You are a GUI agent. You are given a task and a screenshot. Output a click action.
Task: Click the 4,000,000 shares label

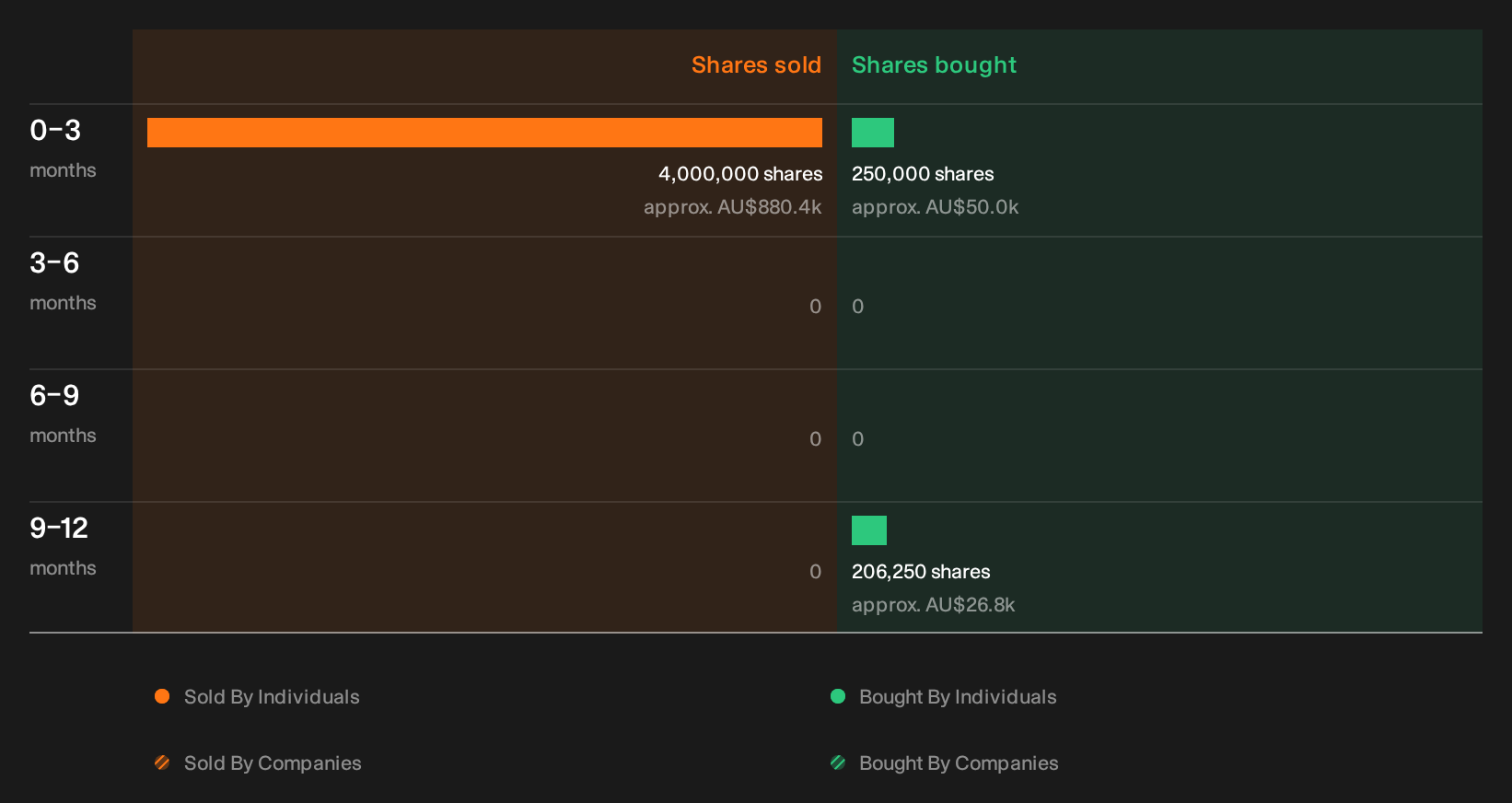(x=740, y=174)
